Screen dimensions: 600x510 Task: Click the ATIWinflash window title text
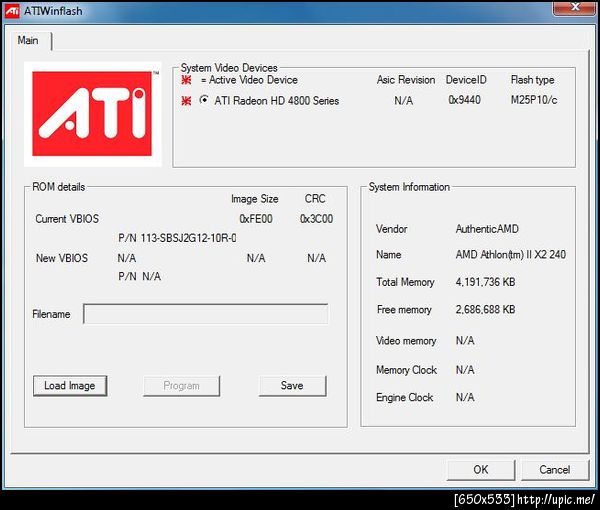(x=53, y=11)
